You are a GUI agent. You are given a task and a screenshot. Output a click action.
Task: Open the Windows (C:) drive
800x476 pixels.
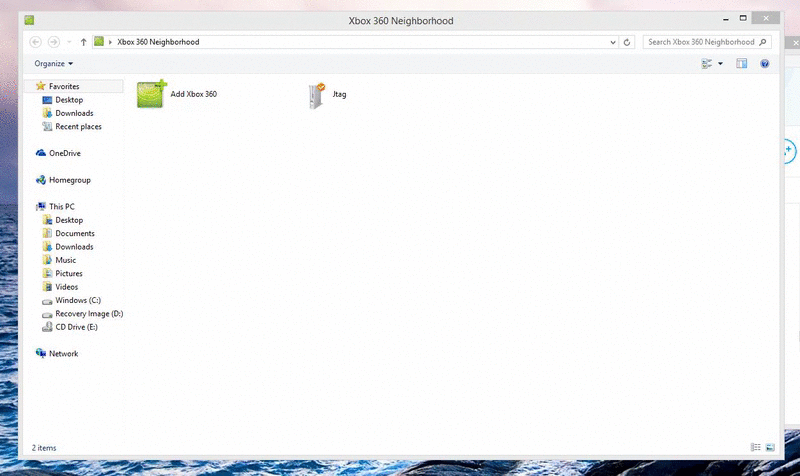(x=78, y=300)
